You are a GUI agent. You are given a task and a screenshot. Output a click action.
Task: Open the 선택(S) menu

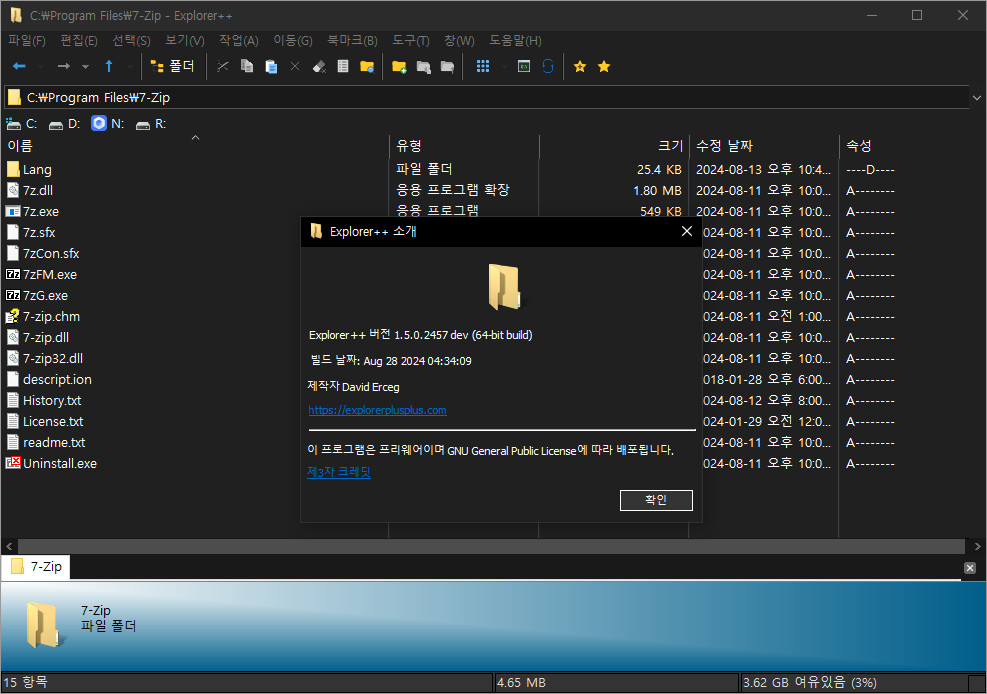(131, 41)
